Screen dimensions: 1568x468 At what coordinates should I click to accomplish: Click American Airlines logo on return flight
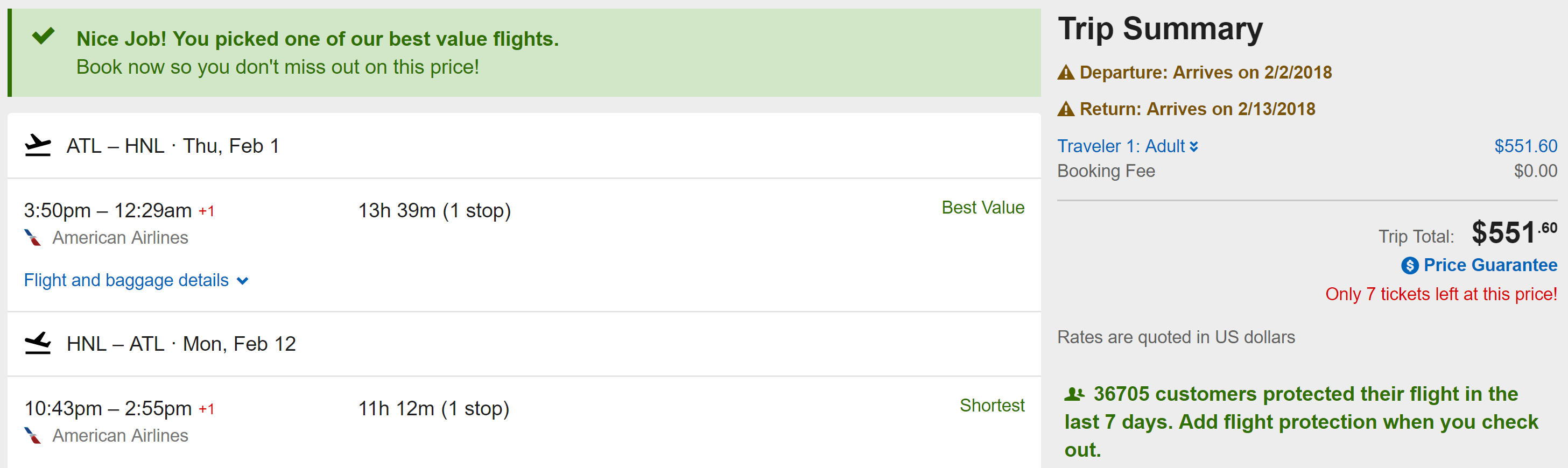coord(33,435)
